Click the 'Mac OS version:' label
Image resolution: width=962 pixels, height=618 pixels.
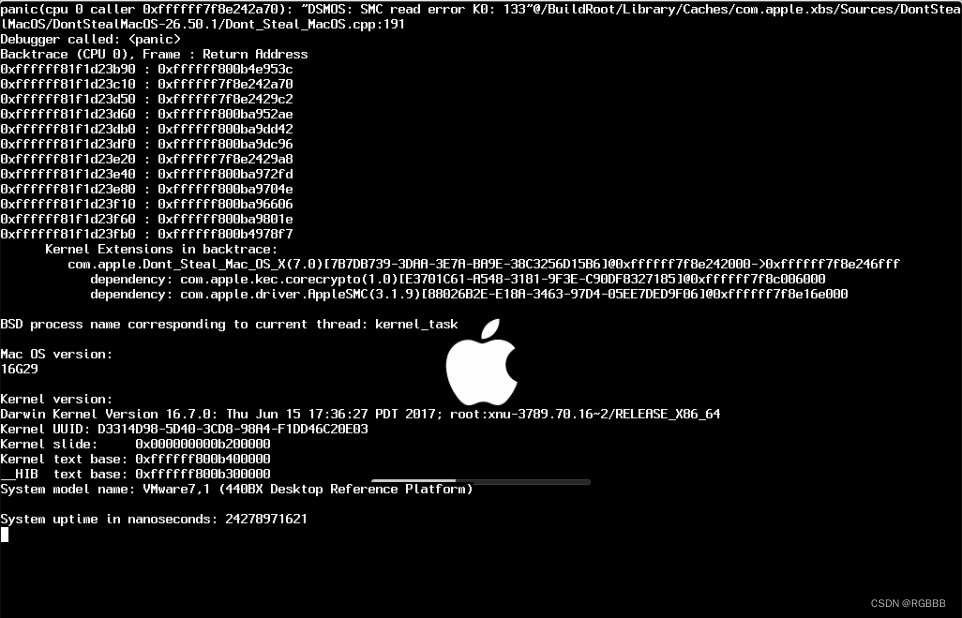(56, 354)
